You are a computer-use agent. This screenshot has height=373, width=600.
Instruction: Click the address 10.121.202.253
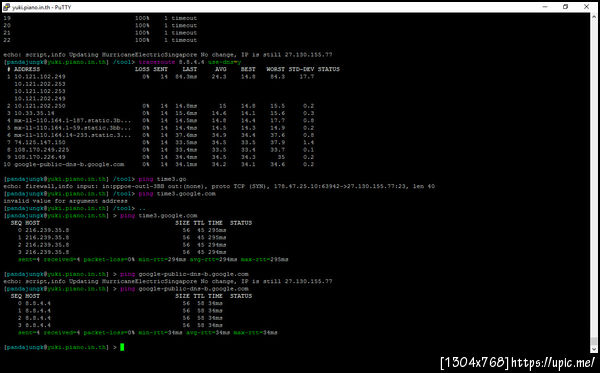click(40, 84)
